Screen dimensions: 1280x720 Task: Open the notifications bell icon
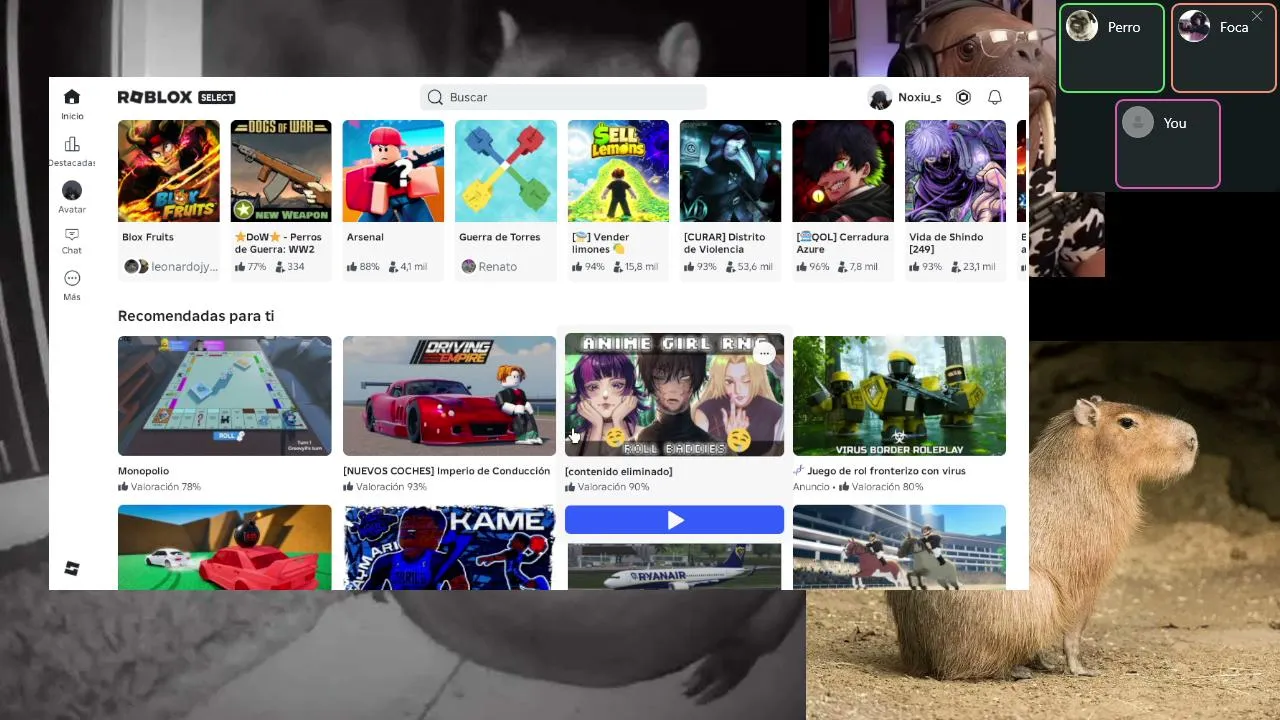[x=995, y=97]
